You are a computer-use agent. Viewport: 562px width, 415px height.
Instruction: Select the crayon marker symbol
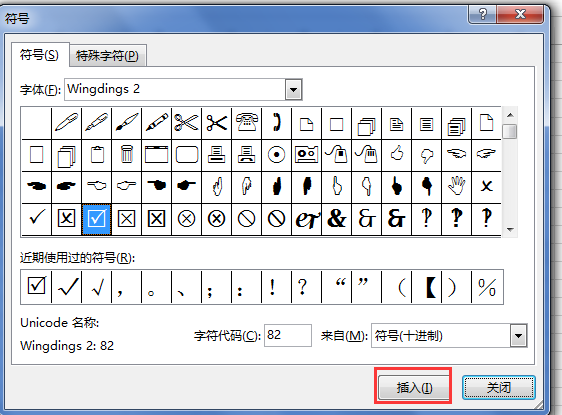[157, 123]
